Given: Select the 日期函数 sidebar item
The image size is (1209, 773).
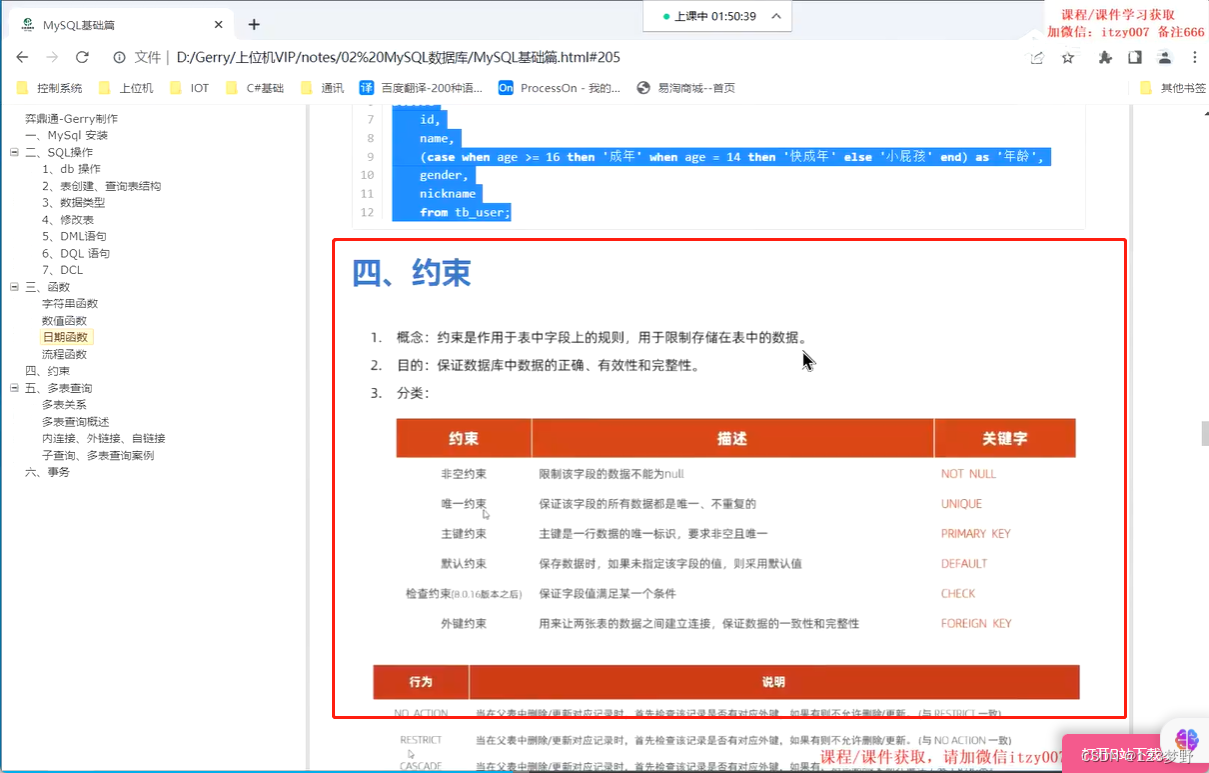Looking at the screenshot, I should pyautogui.click(x=66, y=336).
